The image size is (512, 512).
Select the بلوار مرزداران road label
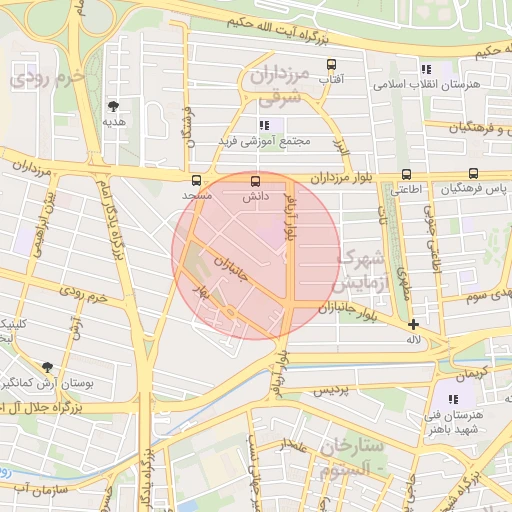click(x=341, y=178)
